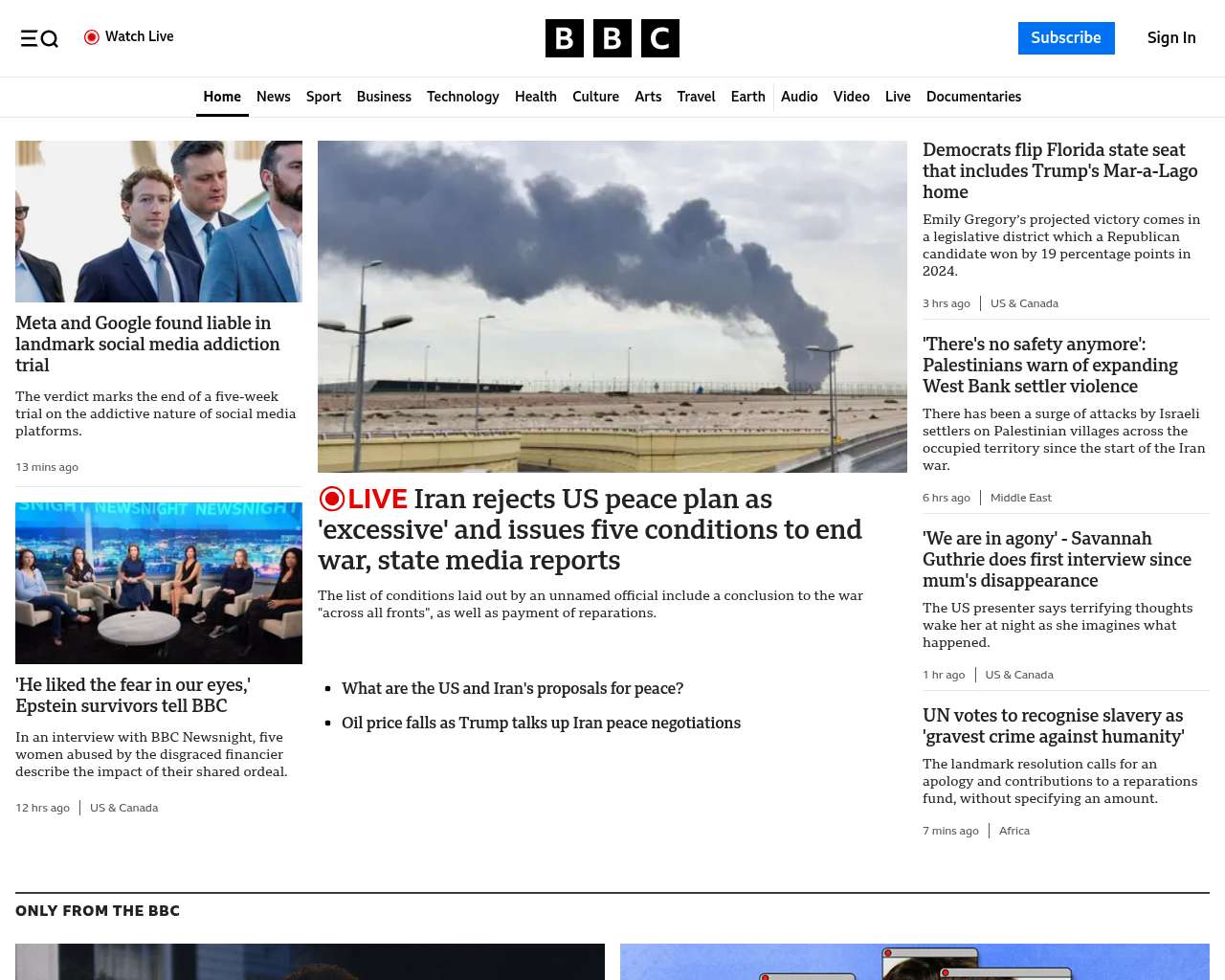The width and height of the screenshot is (1225, 980).
Task: Go to the Sport section
Action: click(323, 97)
